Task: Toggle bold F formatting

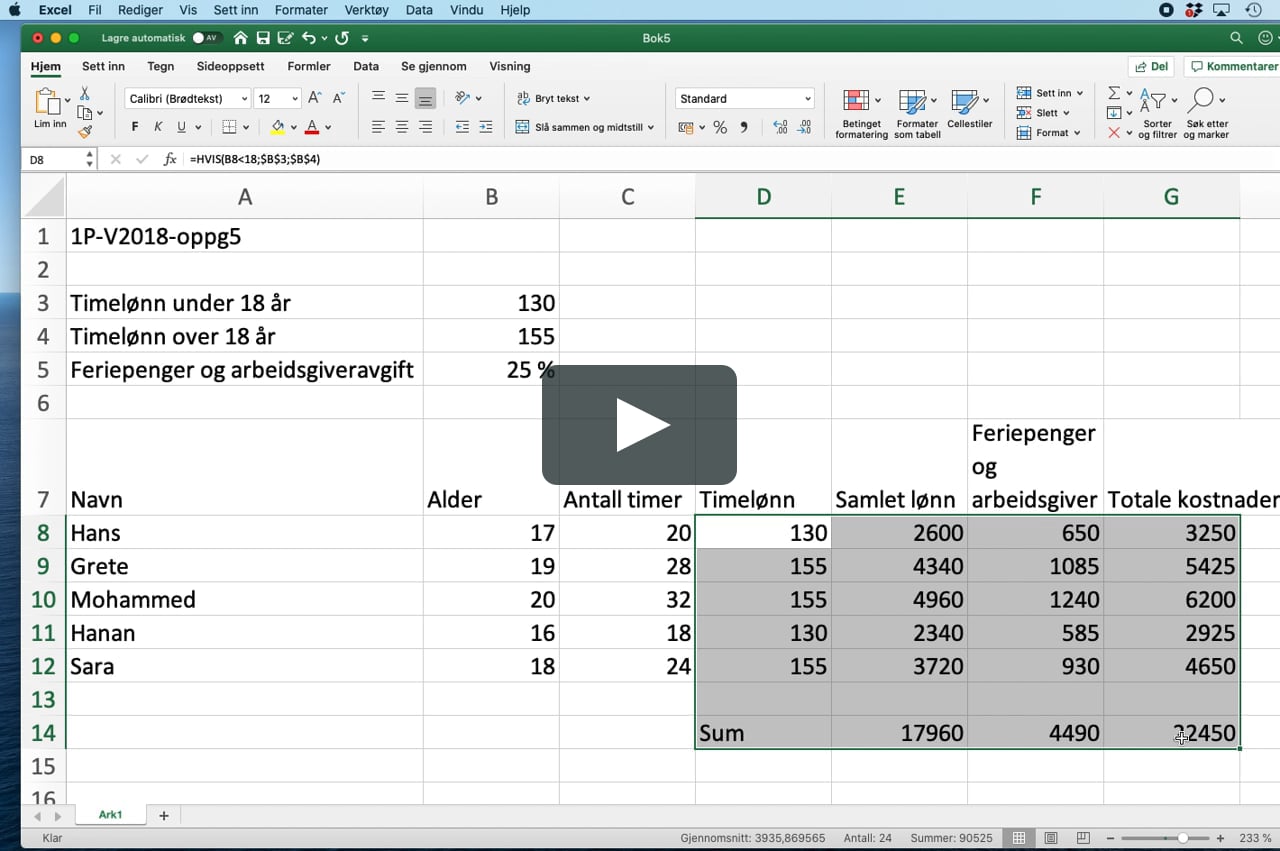Action: tap(135, 127)
